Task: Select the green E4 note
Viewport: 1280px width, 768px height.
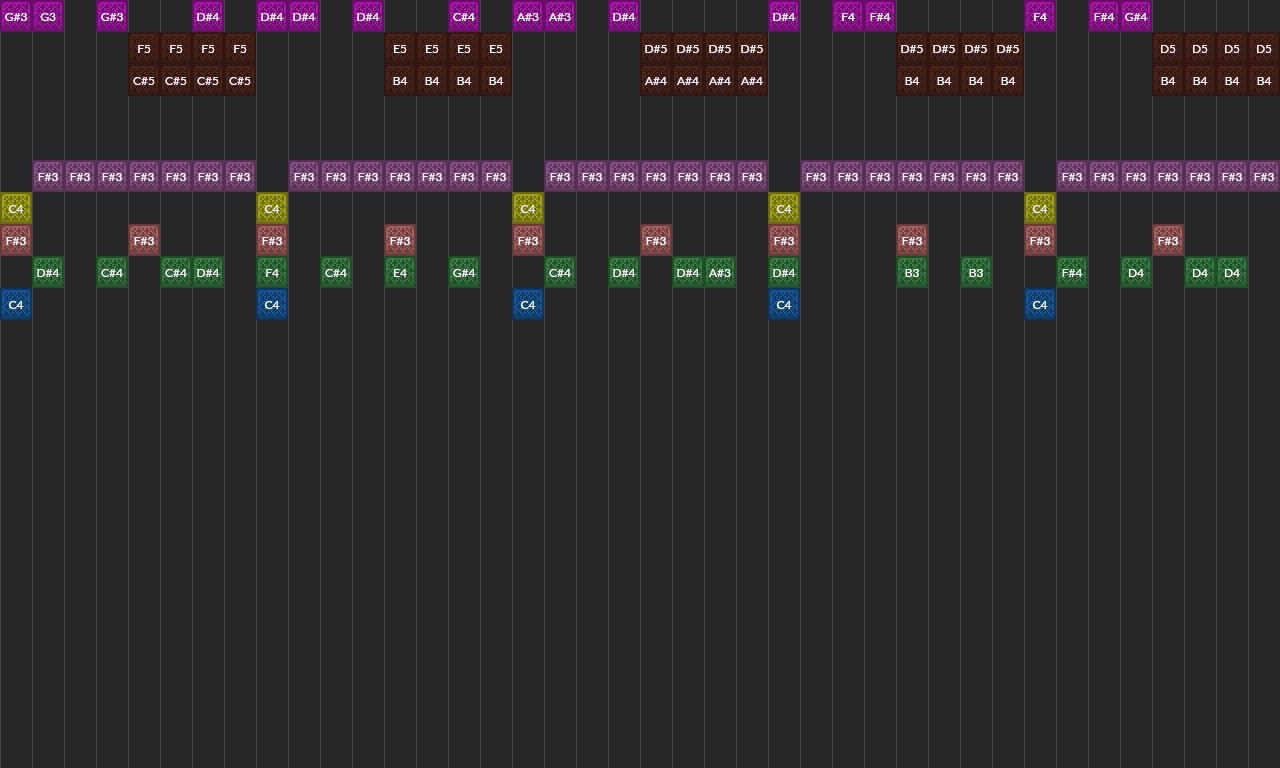Action: (400, 272)
